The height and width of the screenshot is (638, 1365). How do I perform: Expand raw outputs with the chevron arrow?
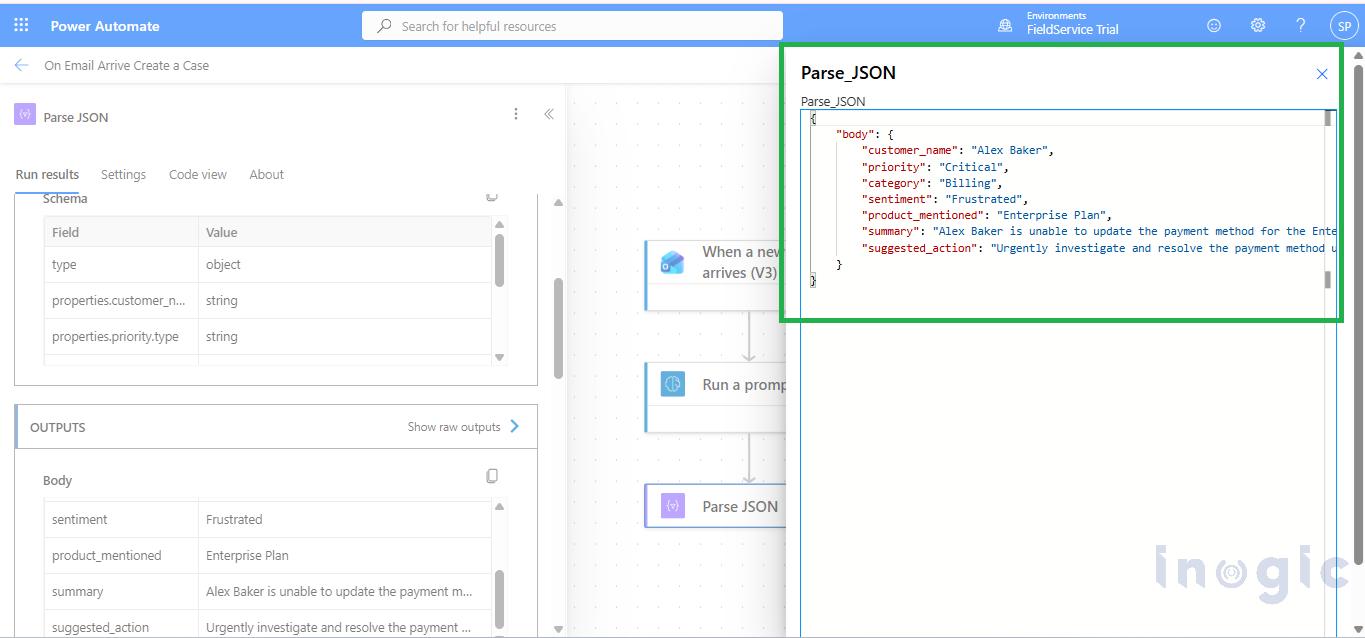point(514,426)
